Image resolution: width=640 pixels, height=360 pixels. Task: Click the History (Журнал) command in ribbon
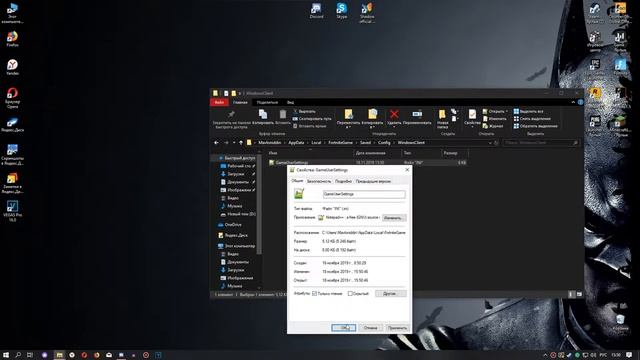coord(493,126)
